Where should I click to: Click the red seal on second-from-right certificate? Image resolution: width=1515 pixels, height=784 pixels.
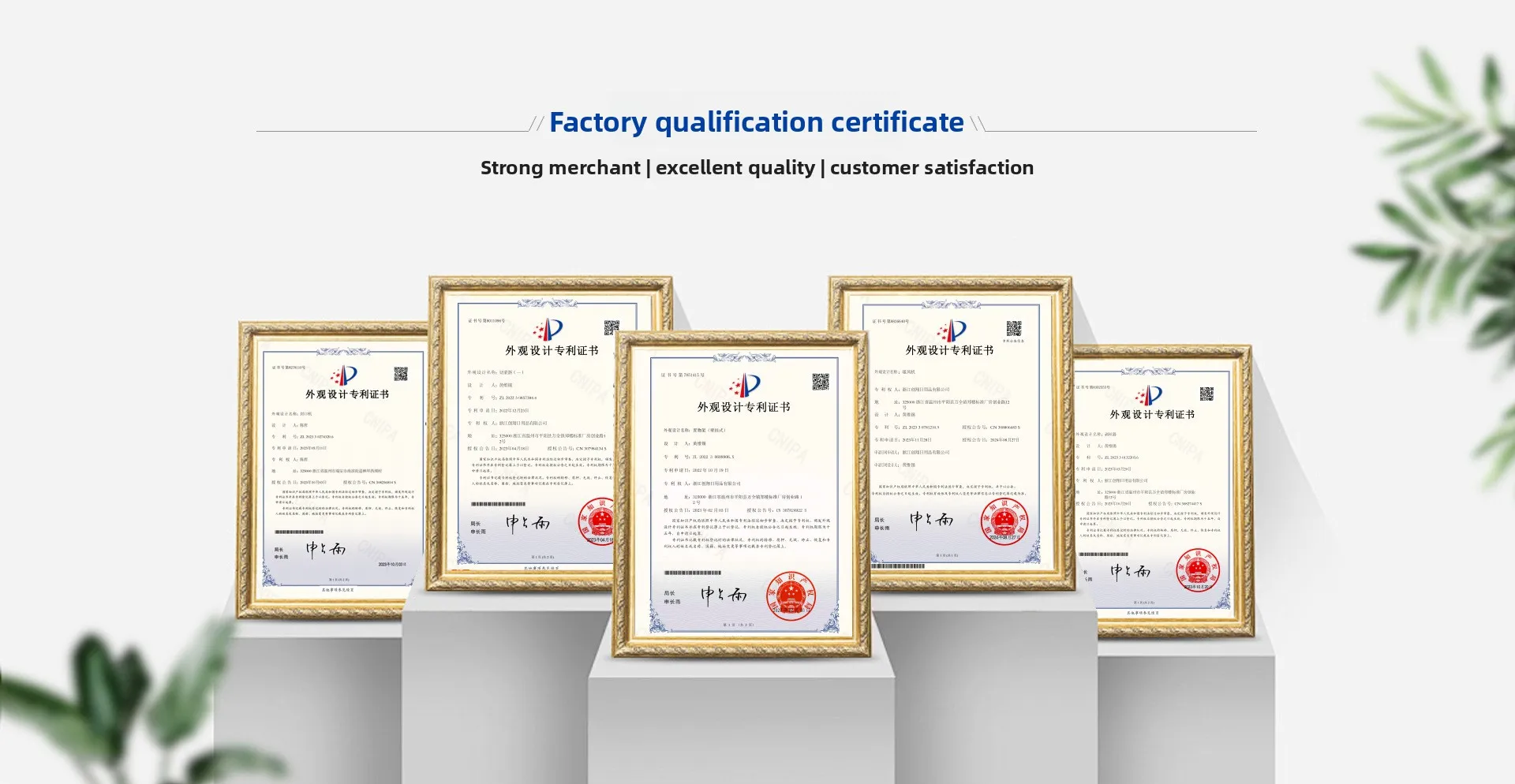[x=1004, y=521]
